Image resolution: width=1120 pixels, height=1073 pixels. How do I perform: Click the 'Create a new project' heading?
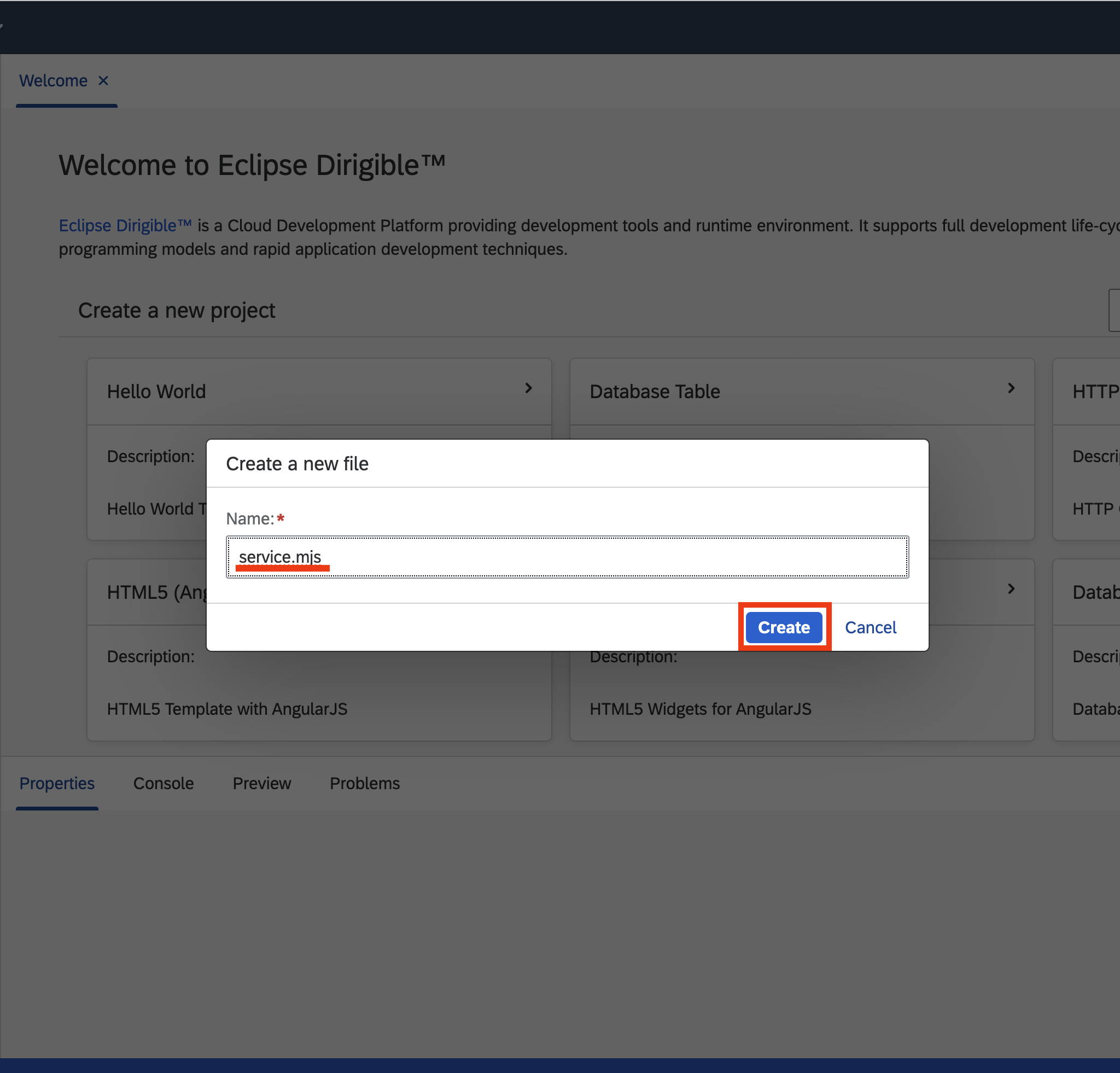pos(177,310)
